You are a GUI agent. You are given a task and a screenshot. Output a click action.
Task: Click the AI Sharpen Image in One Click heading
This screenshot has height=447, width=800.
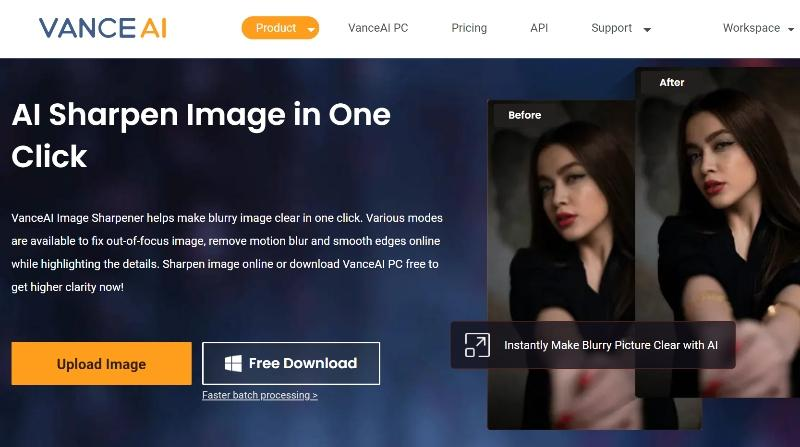point(200,135)
